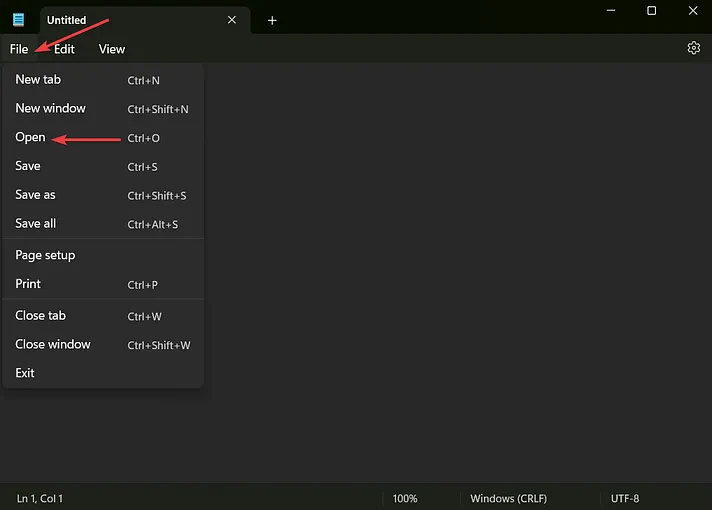Minimize the Notepad window

tap(611, 10)
